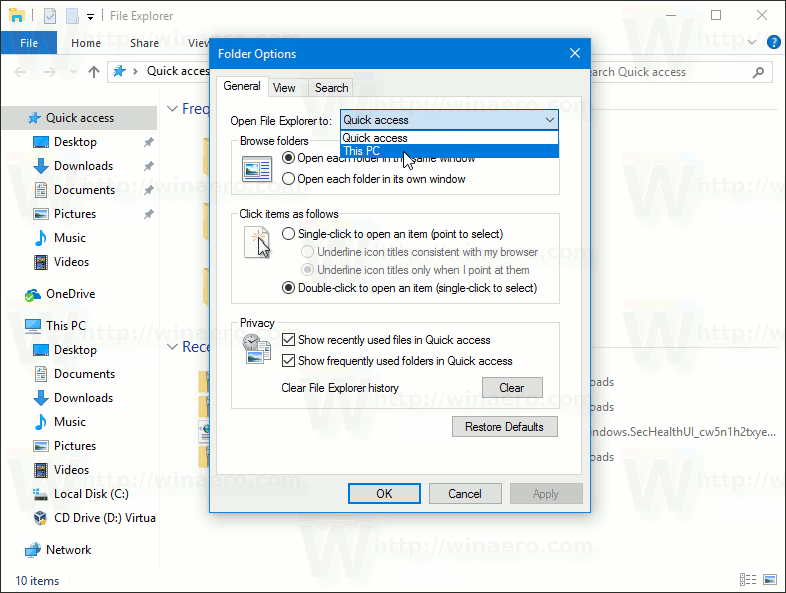This screenshot has width=786, height=593.
Task: Cancel the Folder Options dialog
Action: tap(465, 494)
